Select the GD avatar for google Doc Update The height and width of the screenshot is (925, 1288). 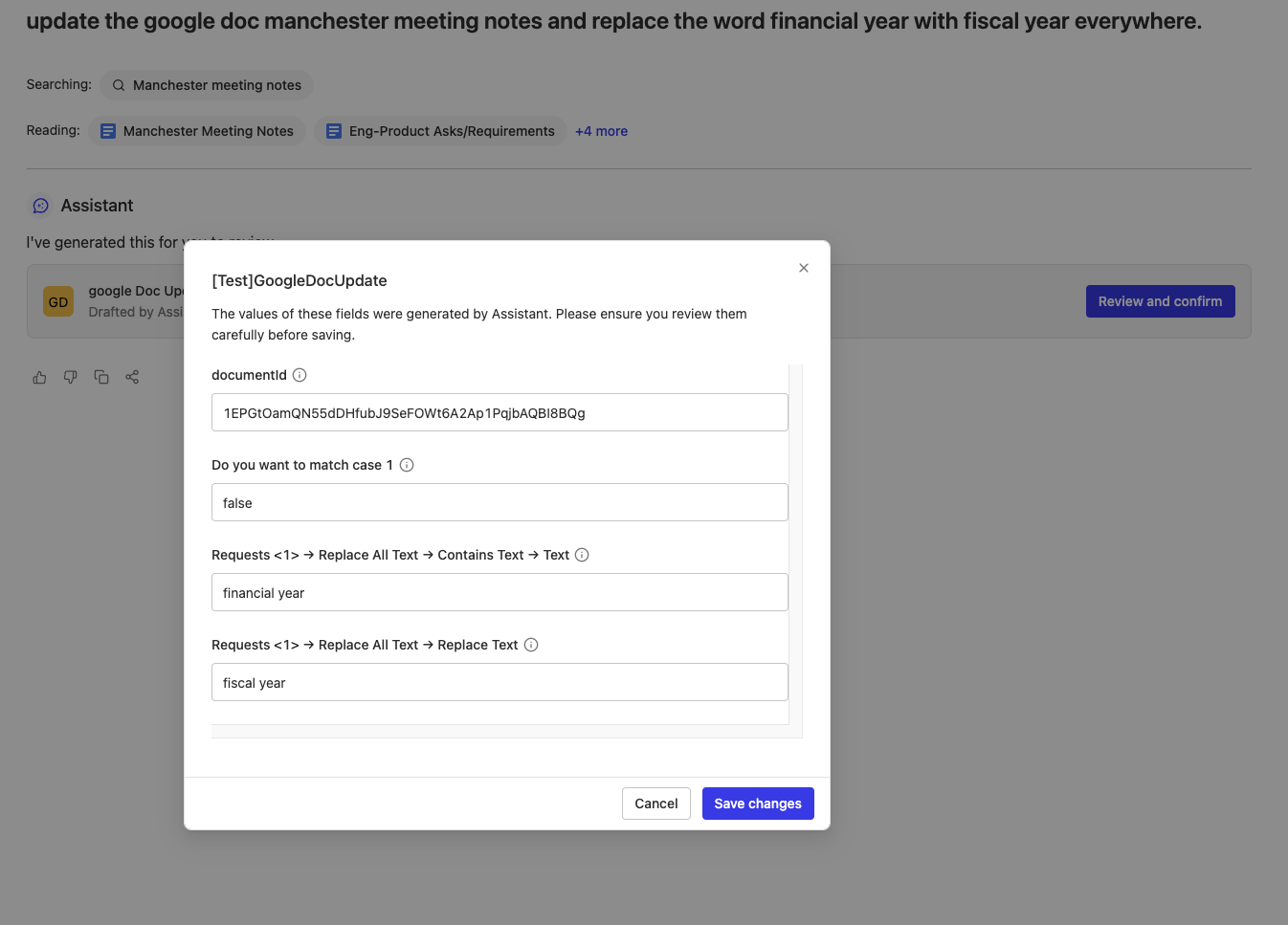coord(57,300)
